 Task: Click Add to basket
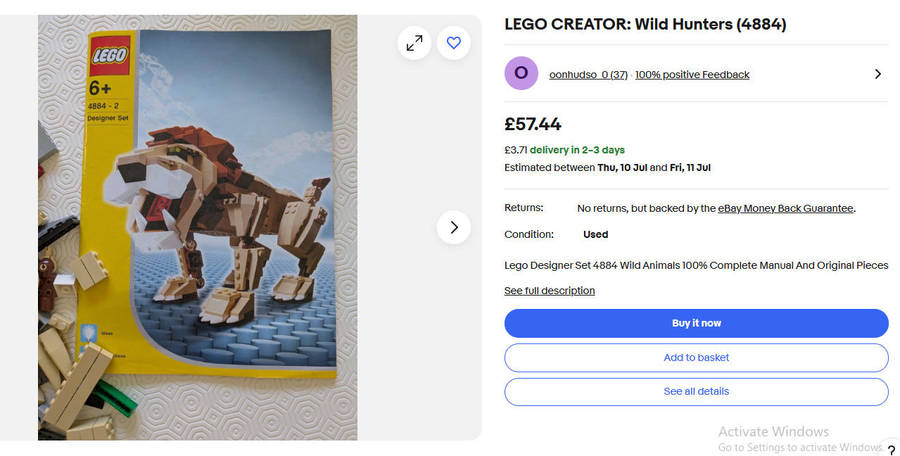coord(696,358)
